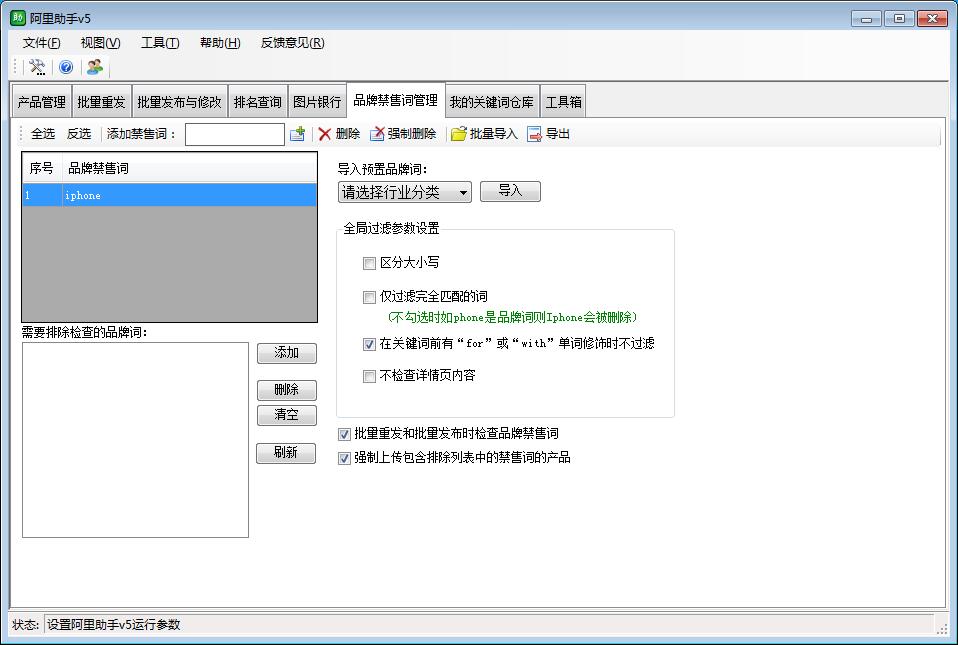Viewport: 958px width, 645px height.
Task: Uncheck 强制上传包含排除列表中的禁售词的产品
Action: [x=344, y=458]
